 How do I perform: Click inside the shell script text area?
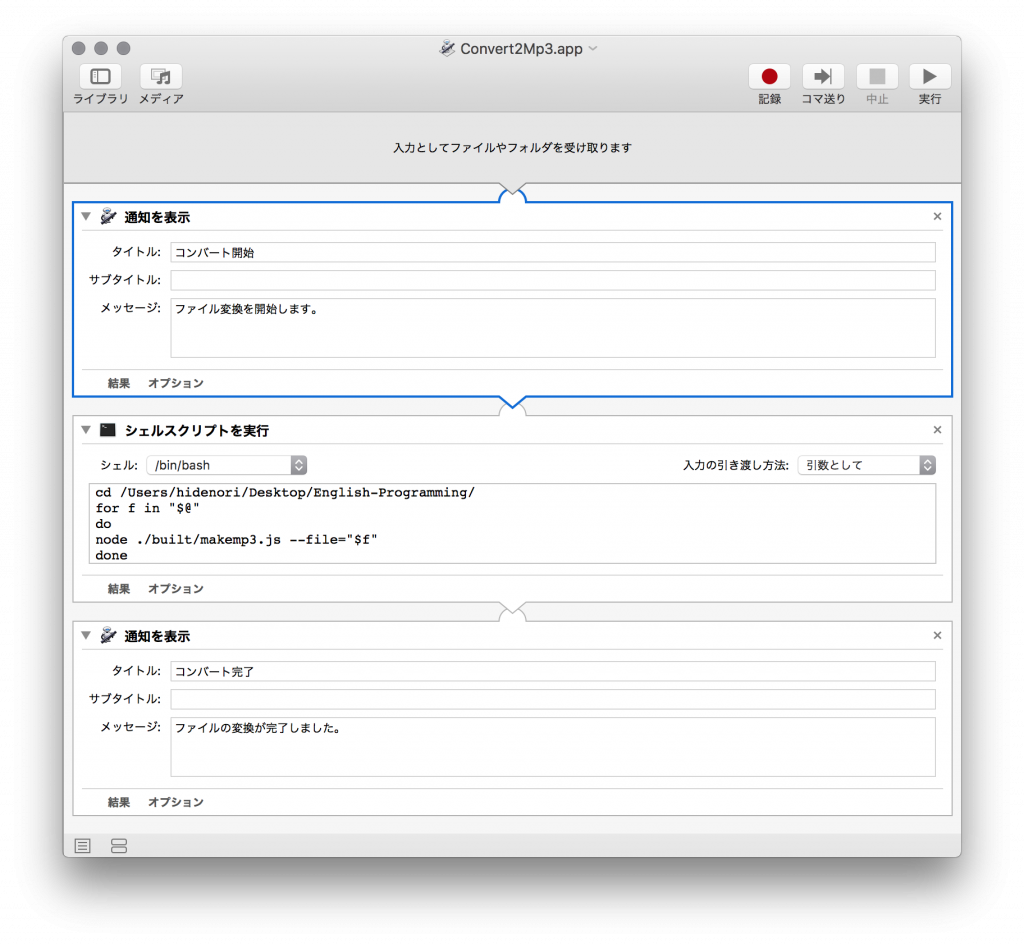[512, 524]
